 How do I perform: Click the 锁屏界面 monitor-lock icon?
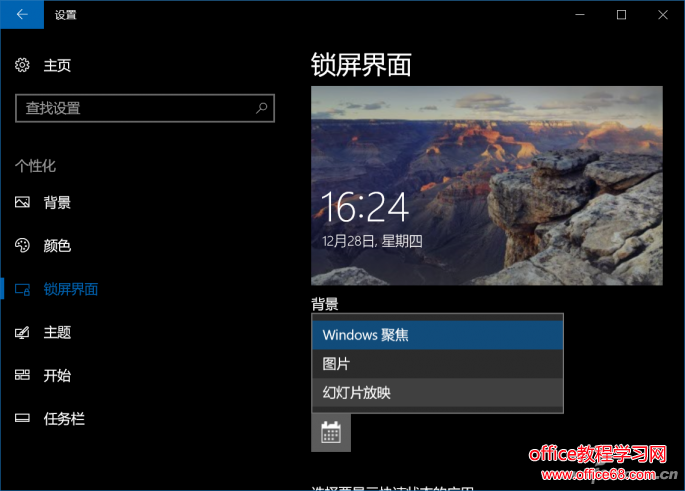[x=22, y=289]
